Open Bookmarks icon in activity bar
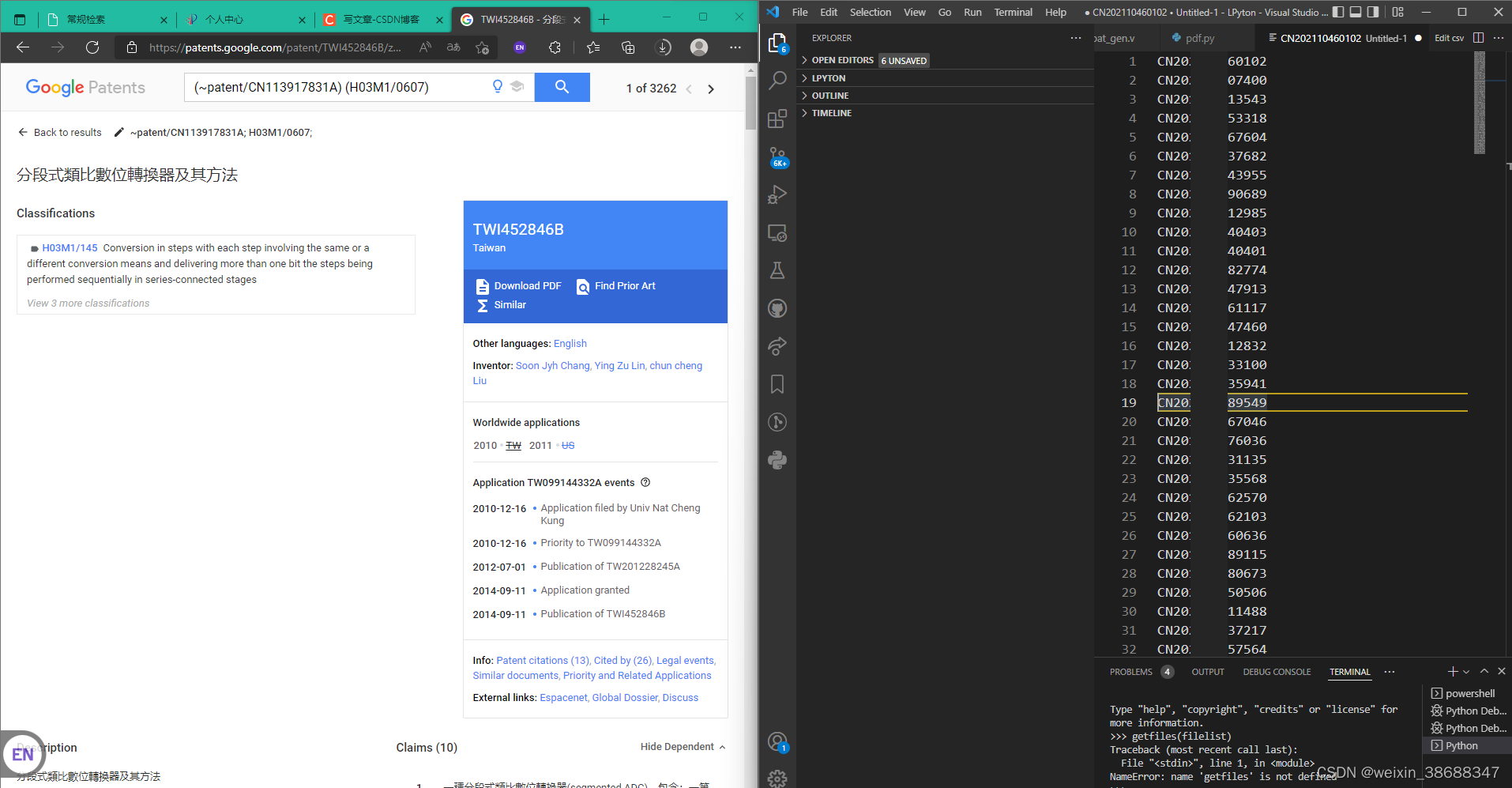Screen dimensions: 1512x788 777,384
